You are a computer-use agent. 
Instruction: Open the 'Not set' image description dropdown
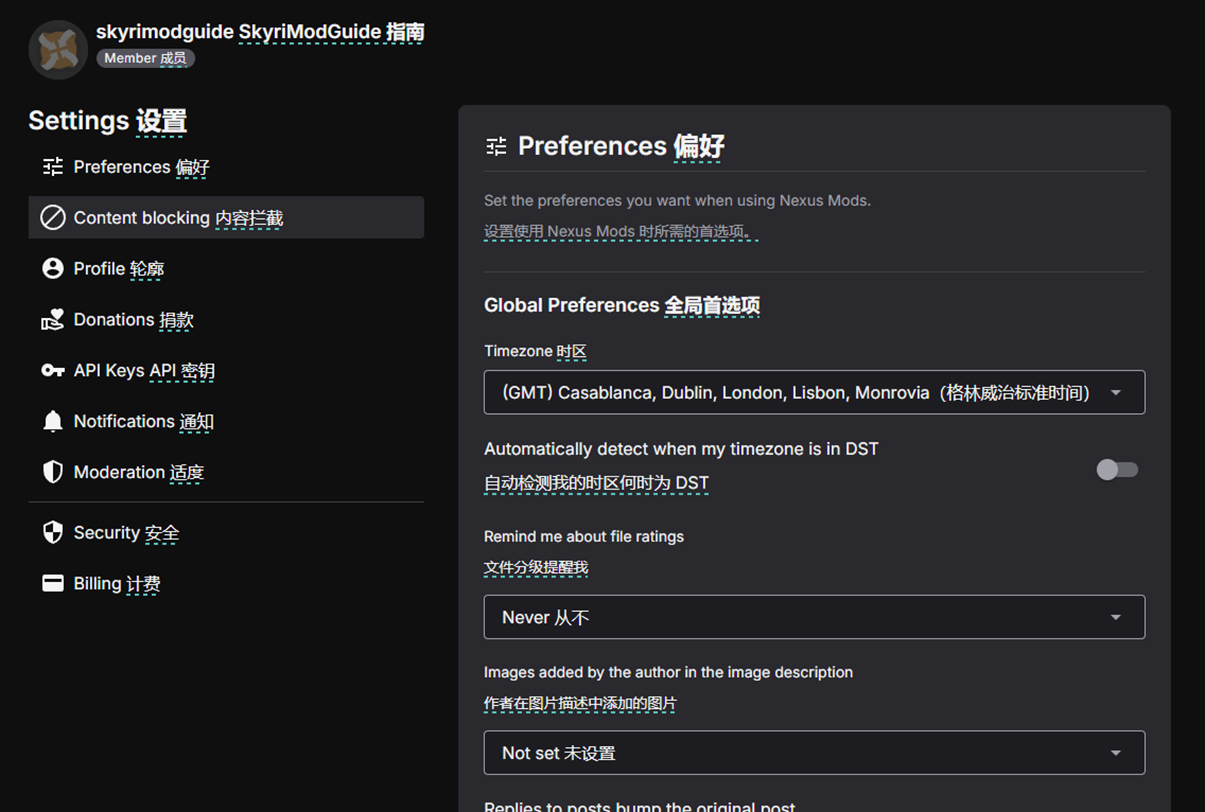(x=814, y=752)
